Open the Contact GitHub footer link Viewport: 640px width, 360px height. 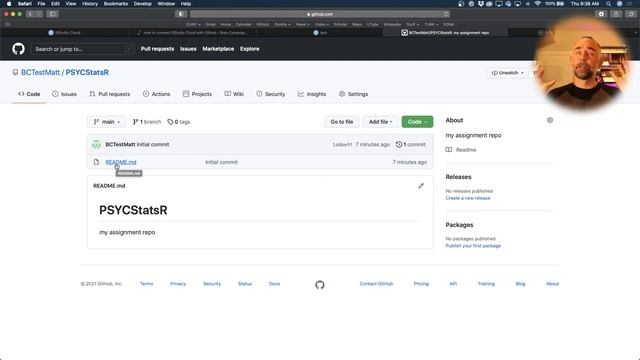(x=376, y=284)
